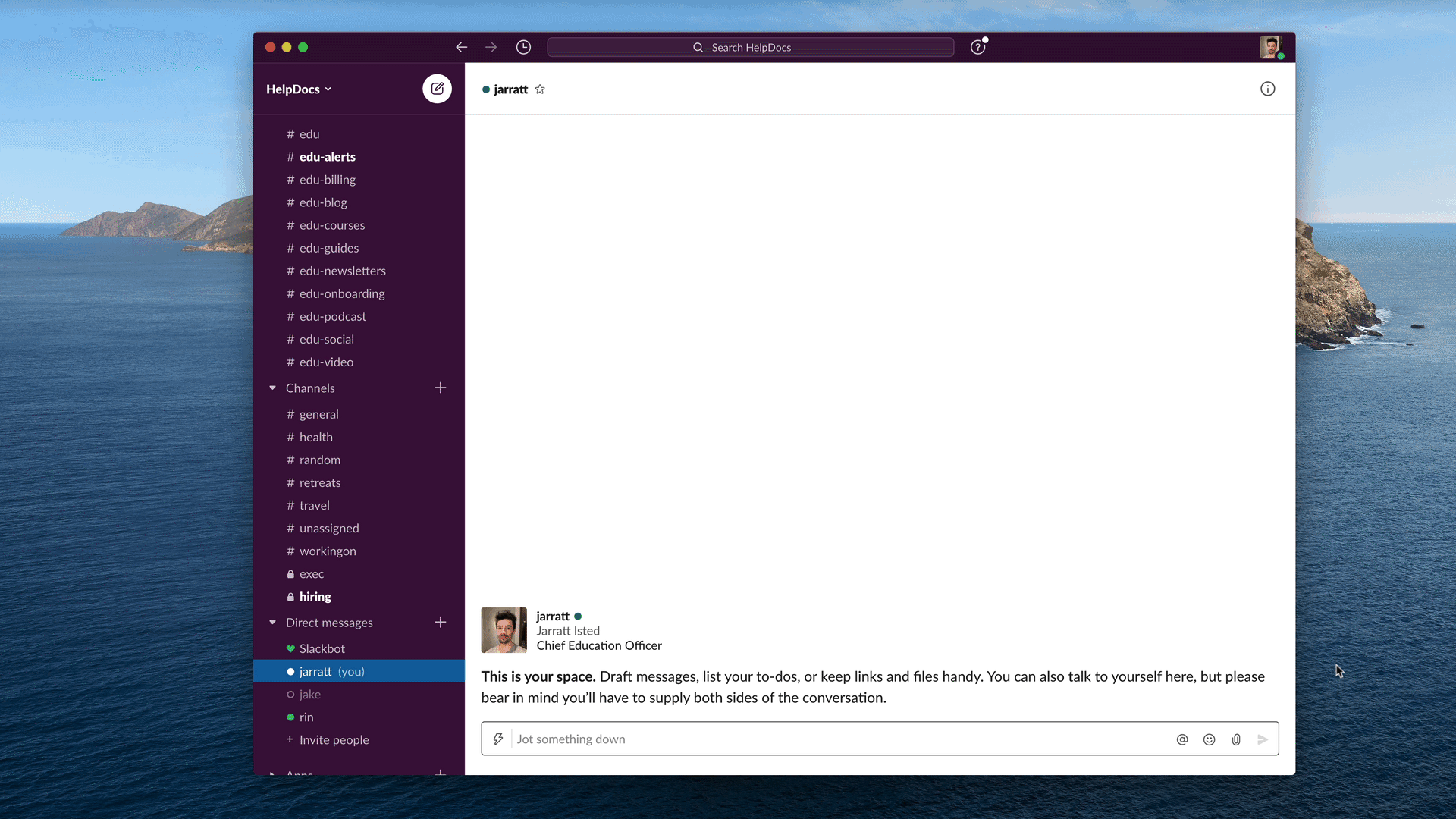
Task: Open the #edu-social channel
Action: [x=359, y=338]
